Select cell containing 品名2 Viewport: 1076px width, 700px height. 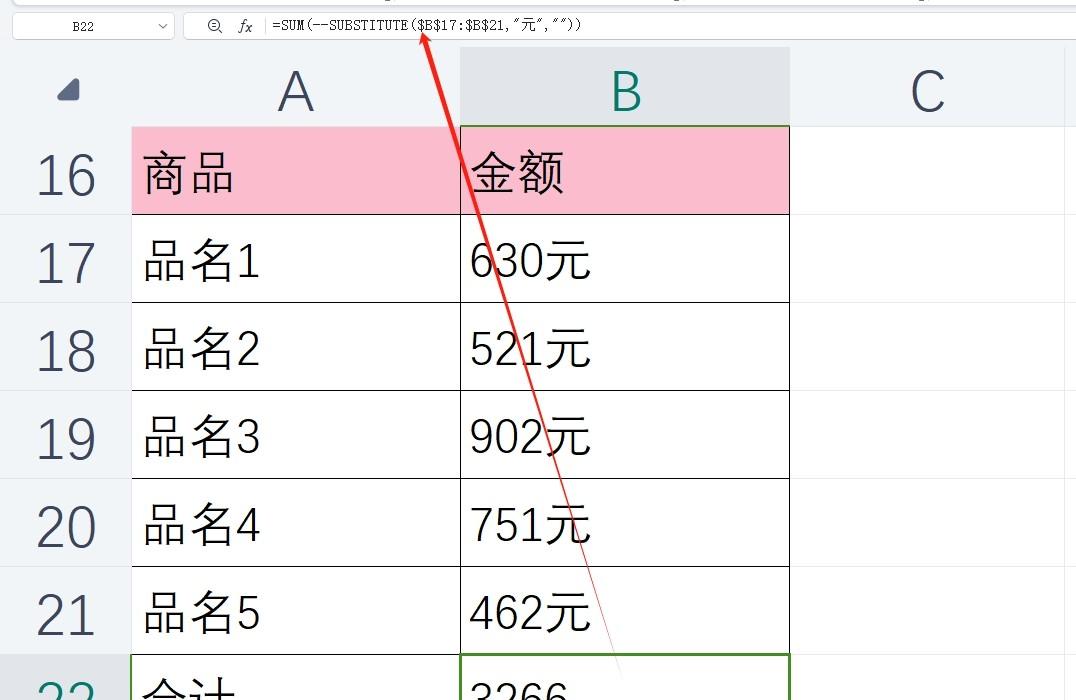click(296, 347)
